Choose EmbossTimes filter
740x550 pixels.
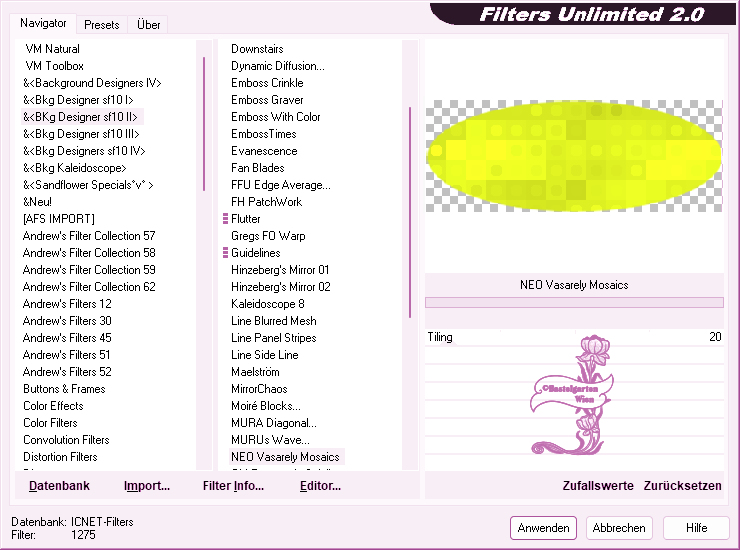tap(263, 134)
